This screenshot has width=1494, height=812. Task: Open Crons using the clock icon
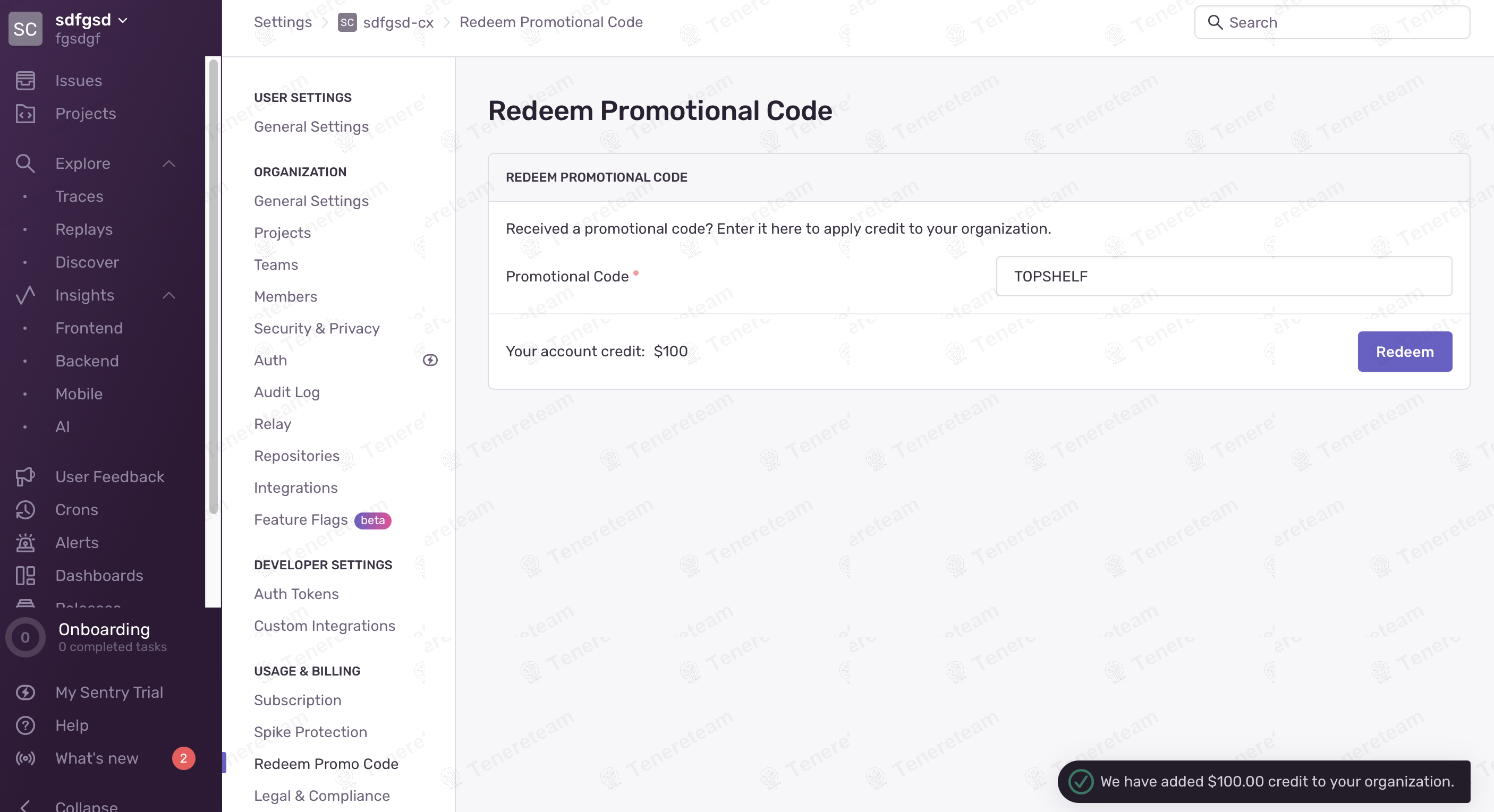point(25,509)
